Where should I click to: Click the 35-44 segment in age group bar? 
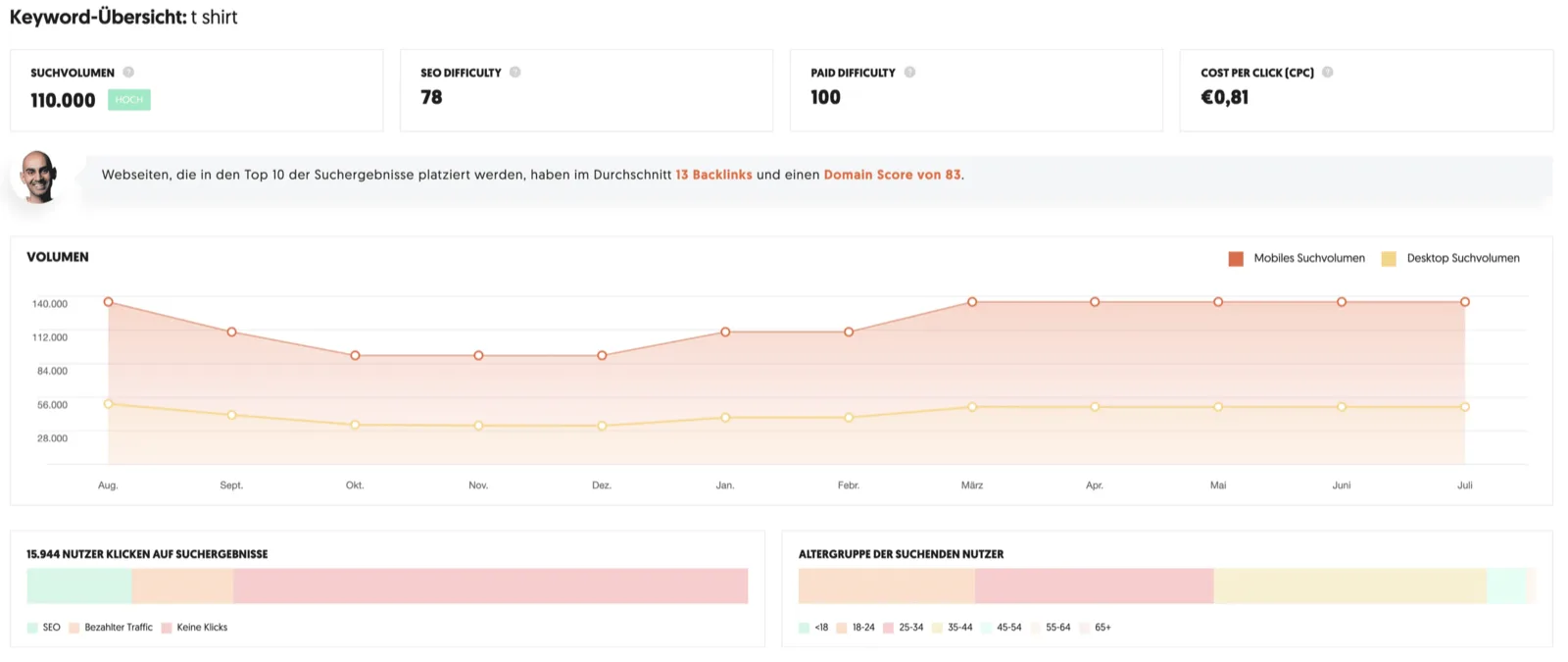[x=1350, y=586]
